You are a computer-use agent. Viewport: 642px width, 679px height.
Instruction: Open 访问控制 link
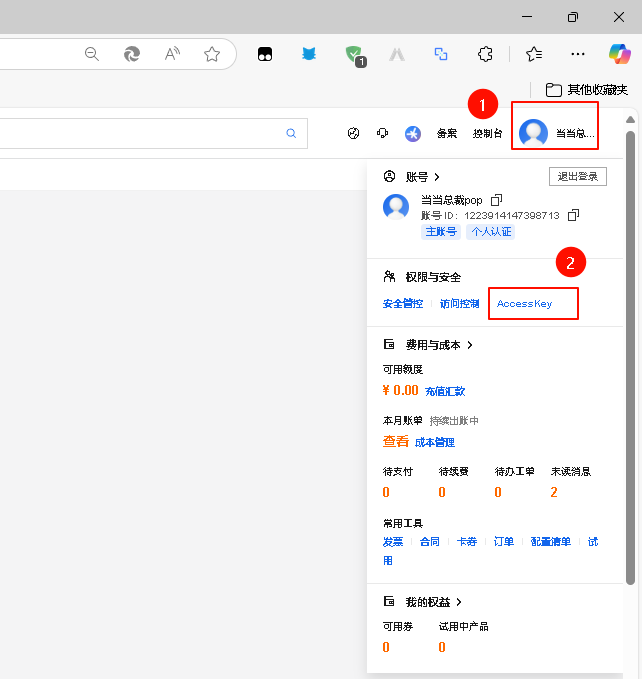(459, 304)
